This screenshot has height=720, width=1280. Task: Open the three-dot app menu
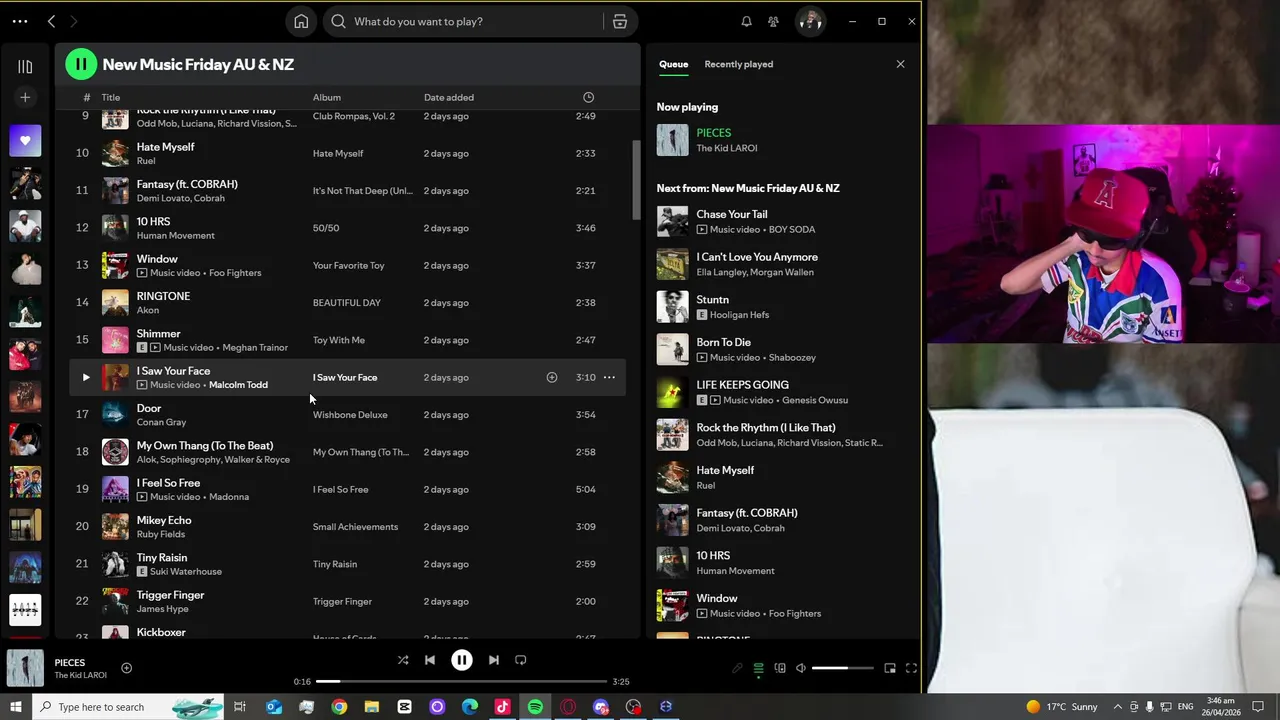pos(20,21)
